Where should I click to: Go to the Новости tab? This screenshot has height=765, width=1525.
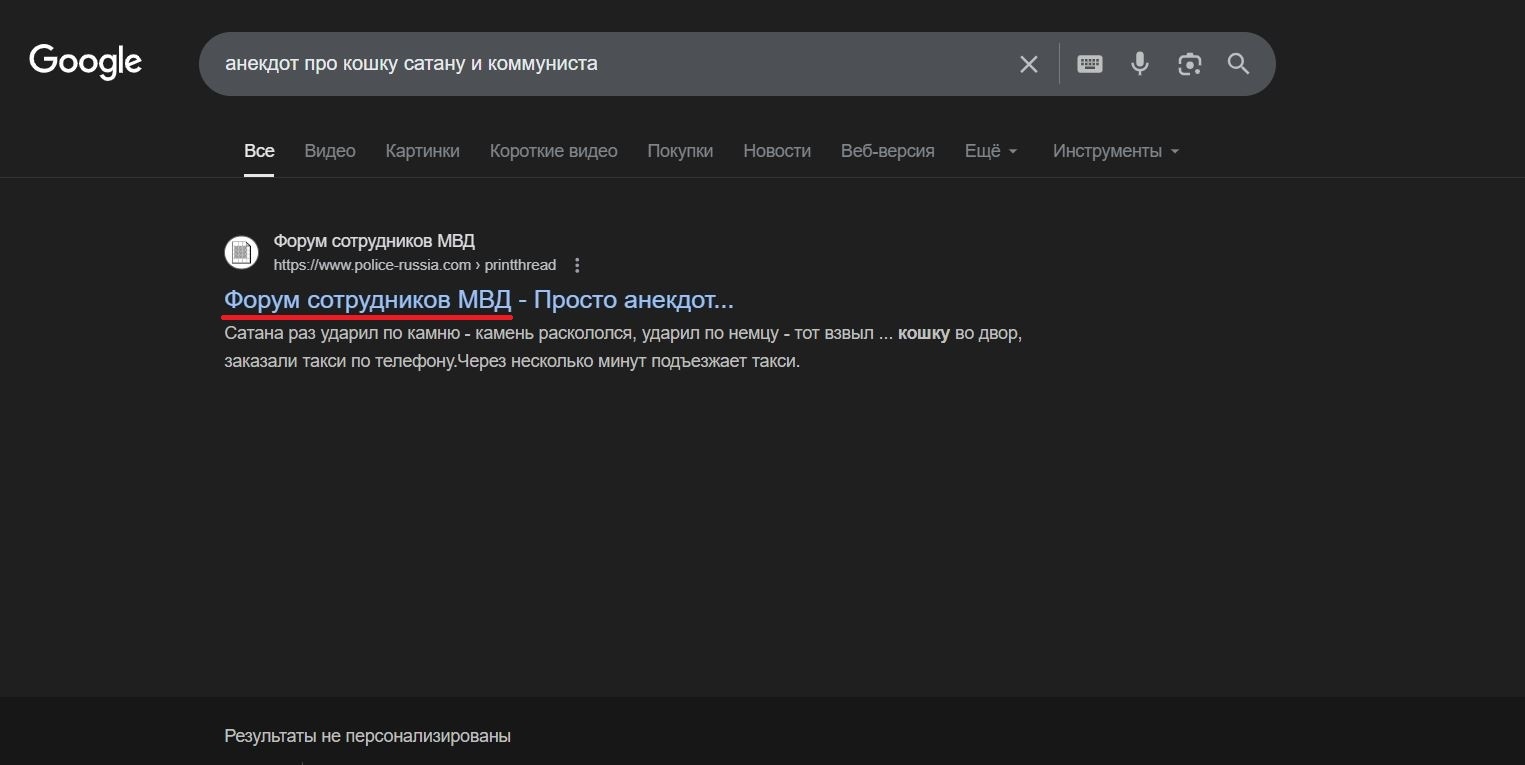[776, 151]
